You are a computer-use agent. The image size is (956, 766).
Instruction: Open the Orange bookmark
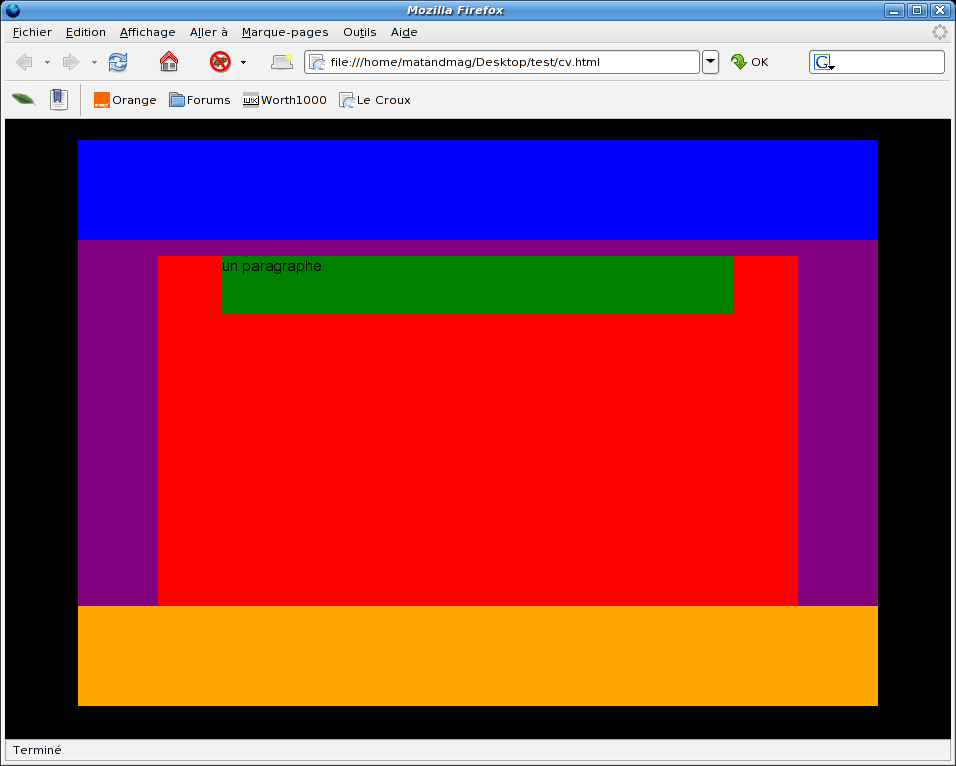click(125, 100)
